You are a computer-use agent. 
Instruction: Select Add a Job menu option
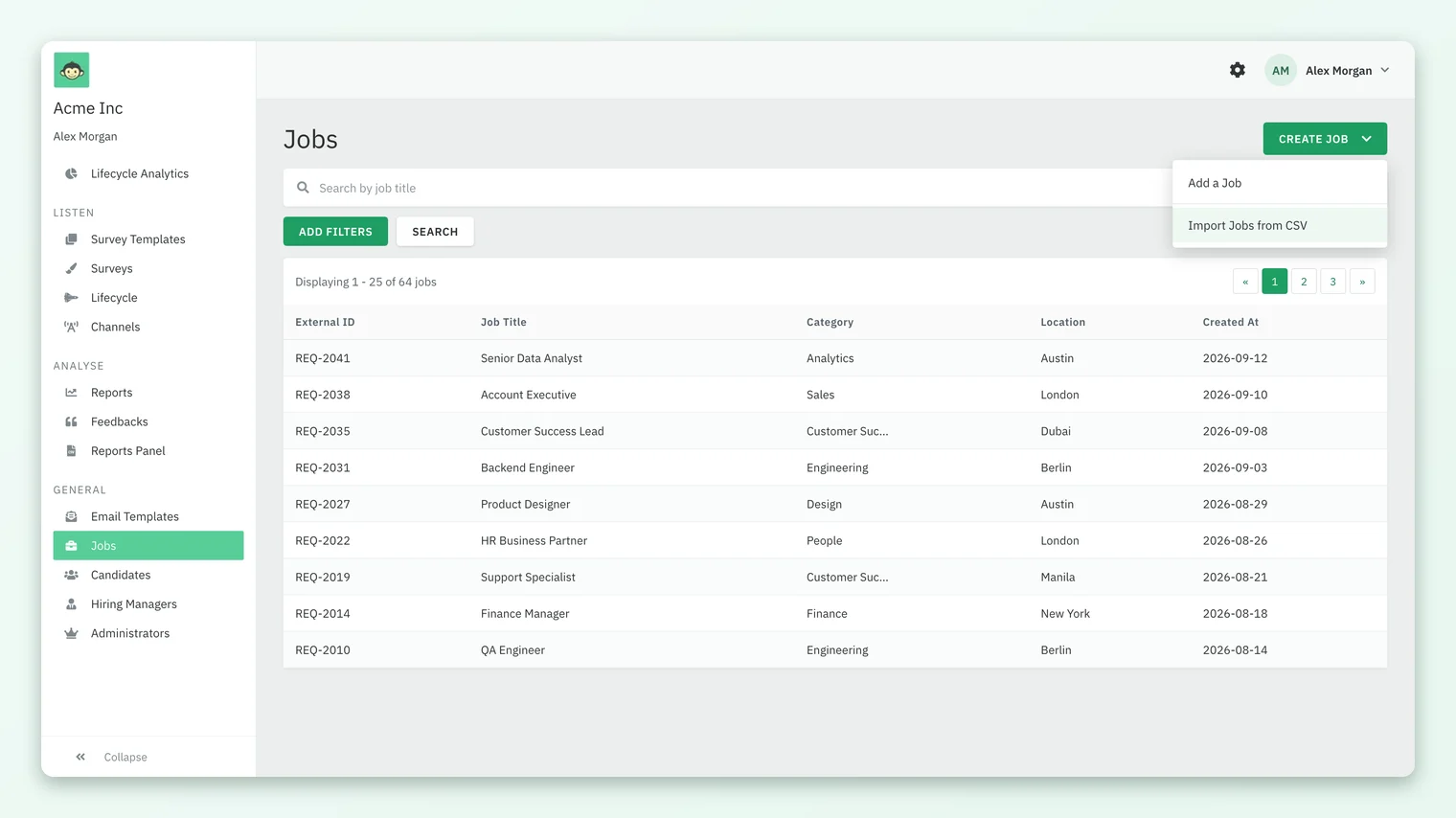1279,183
